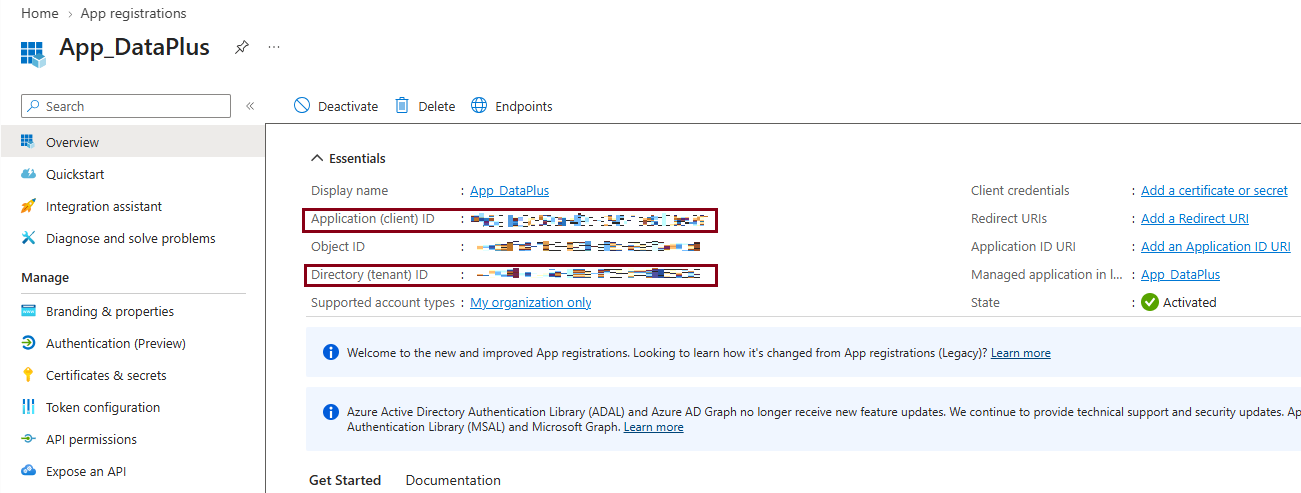Click the Endpoints globe icon
1301x493 pixels.
479,105
